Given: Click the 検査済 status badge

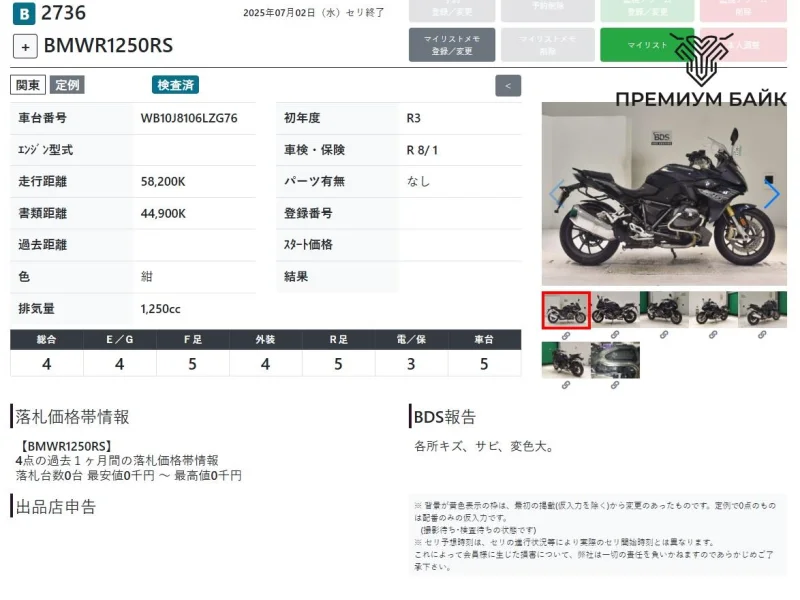Looking at the screenshot, I should [x=175, y=85].
